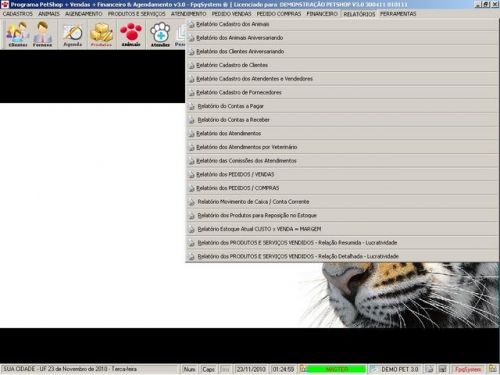The image size is (500, 375).
Task: Open the ATENDIMENTO menu
Action: (188, 14)
